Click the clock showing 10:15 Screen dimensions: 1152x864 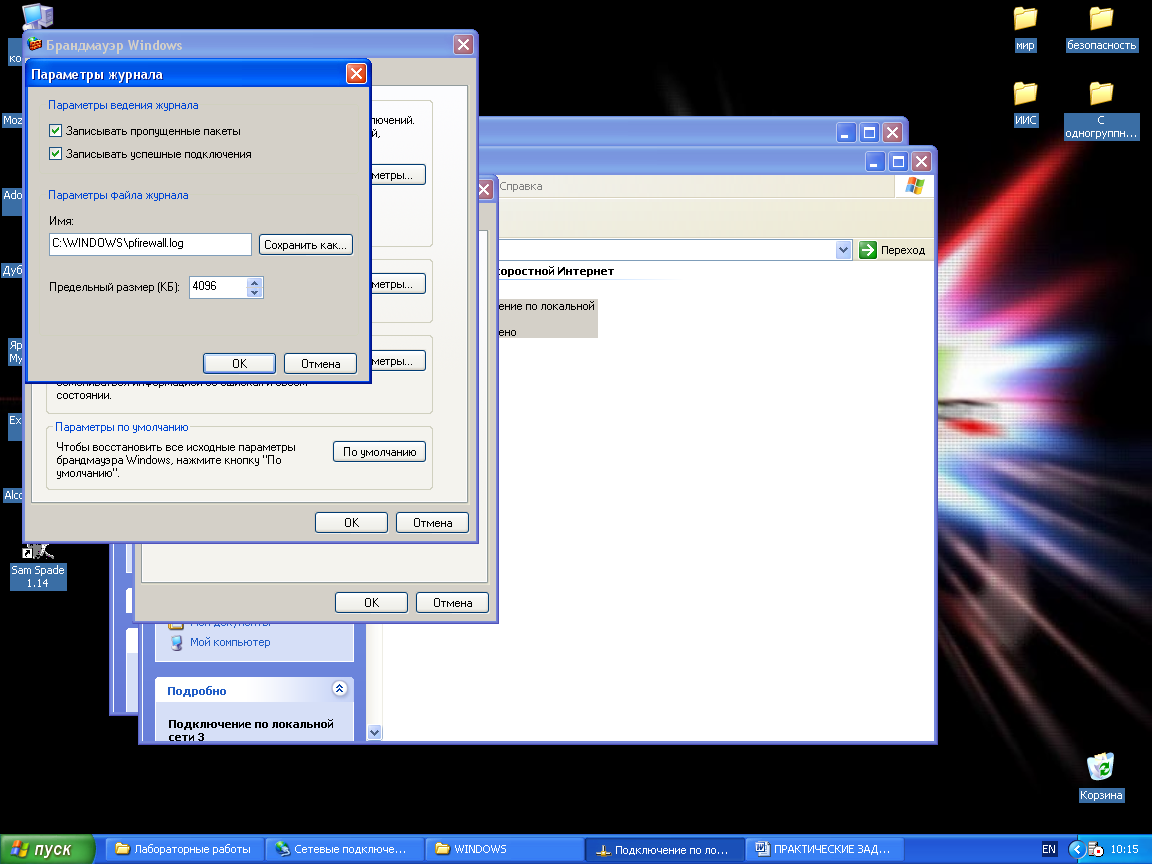point(1124,849)
